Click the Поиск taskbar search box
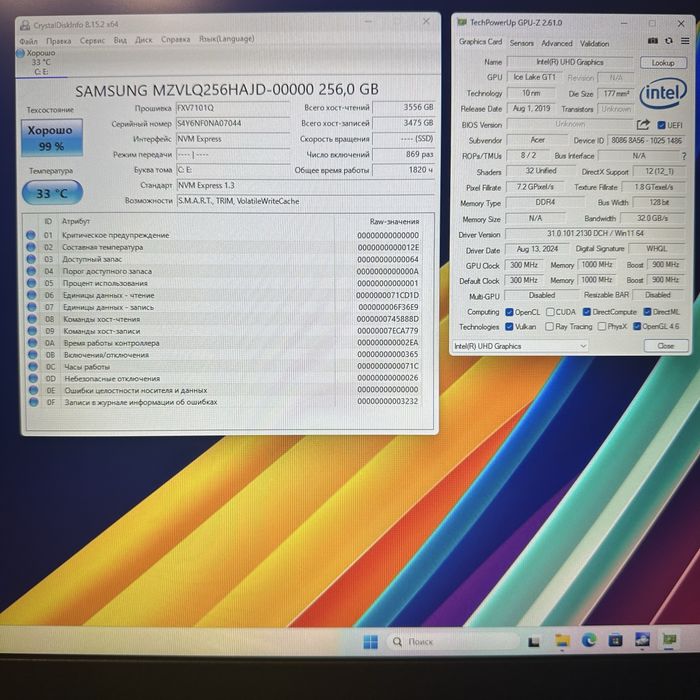700x700 pixels. [x=453, y=642]
